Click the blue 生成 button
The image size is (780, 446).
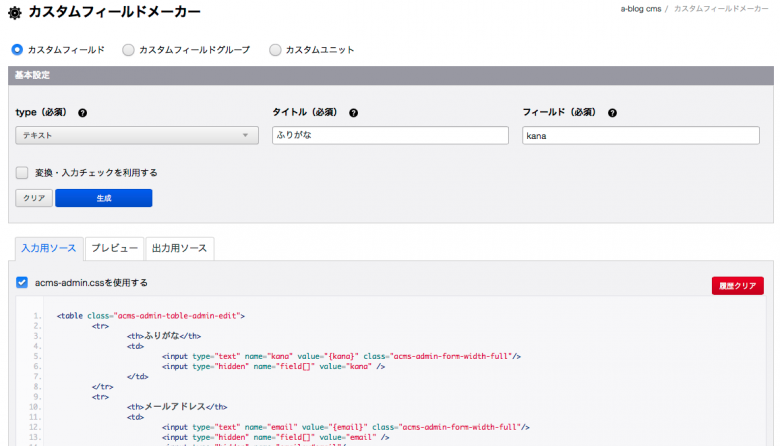(x=104, y=198)
